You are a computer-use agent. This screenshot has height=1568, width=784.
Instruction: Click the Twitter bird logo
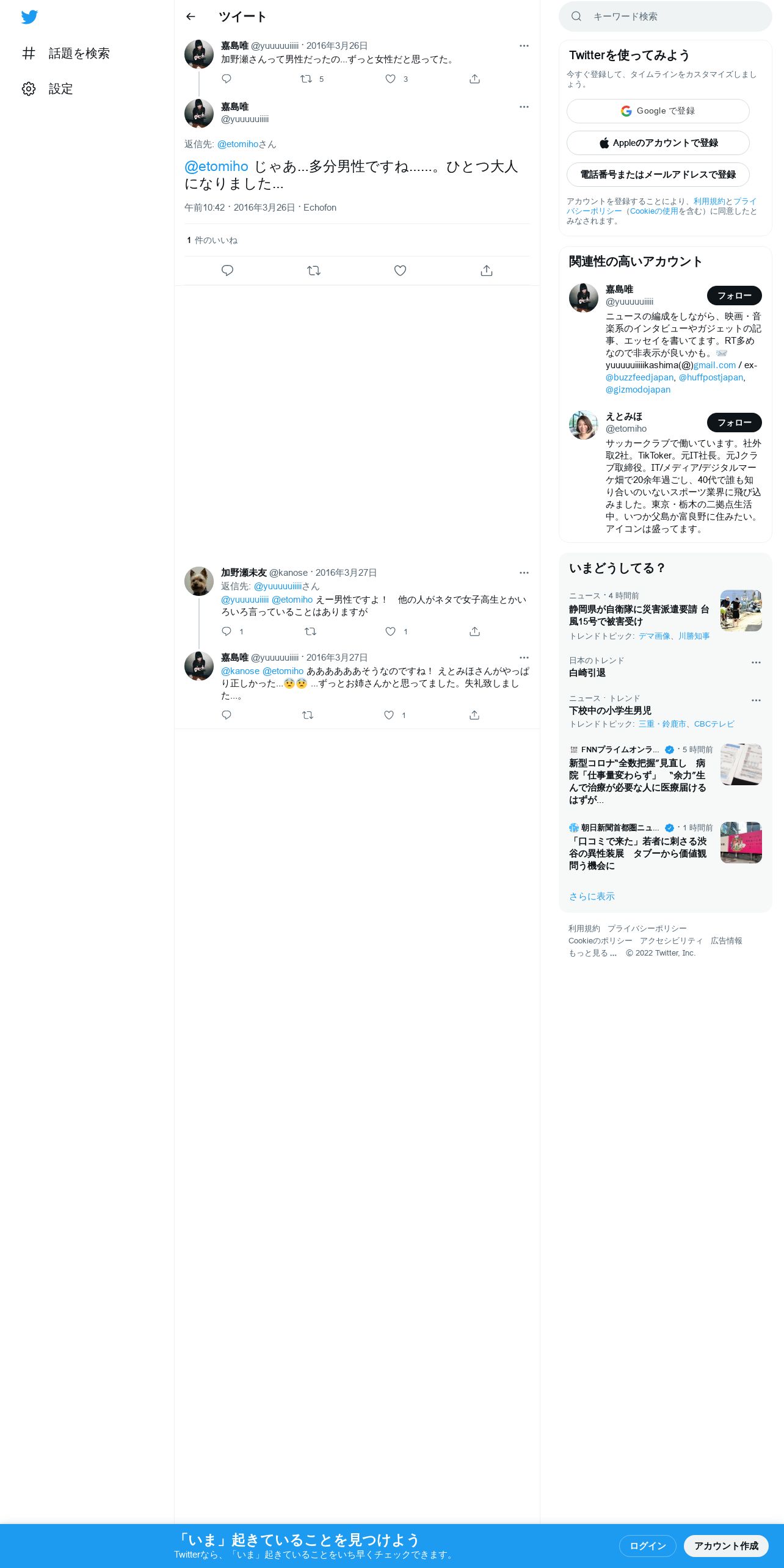(x=29, y=17)
